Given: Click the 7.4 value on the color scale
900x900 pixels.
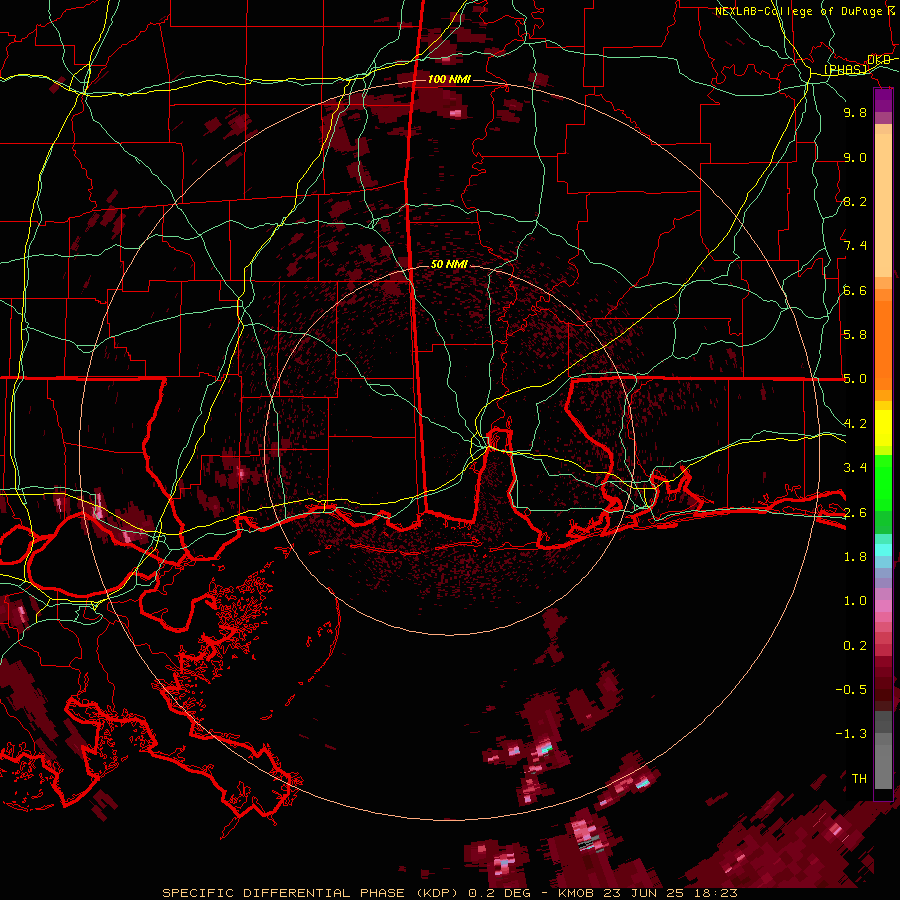Looking at the screenshot, I should [x=855, y=246].
